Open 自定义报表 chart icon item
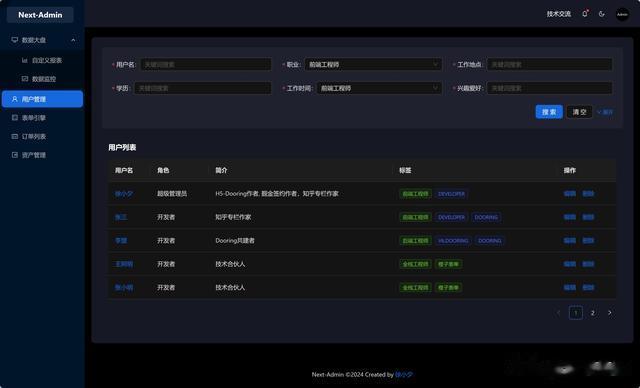This screenshot has height=388, width=640. point(24,60)
